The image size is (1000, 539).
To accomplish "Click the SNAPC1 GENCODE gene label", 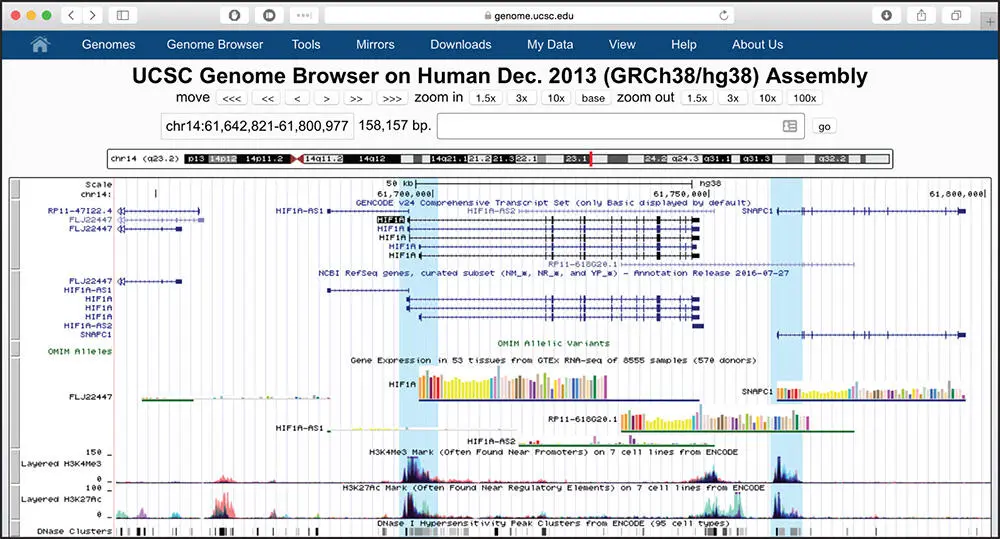I will (x=757, y=211).
